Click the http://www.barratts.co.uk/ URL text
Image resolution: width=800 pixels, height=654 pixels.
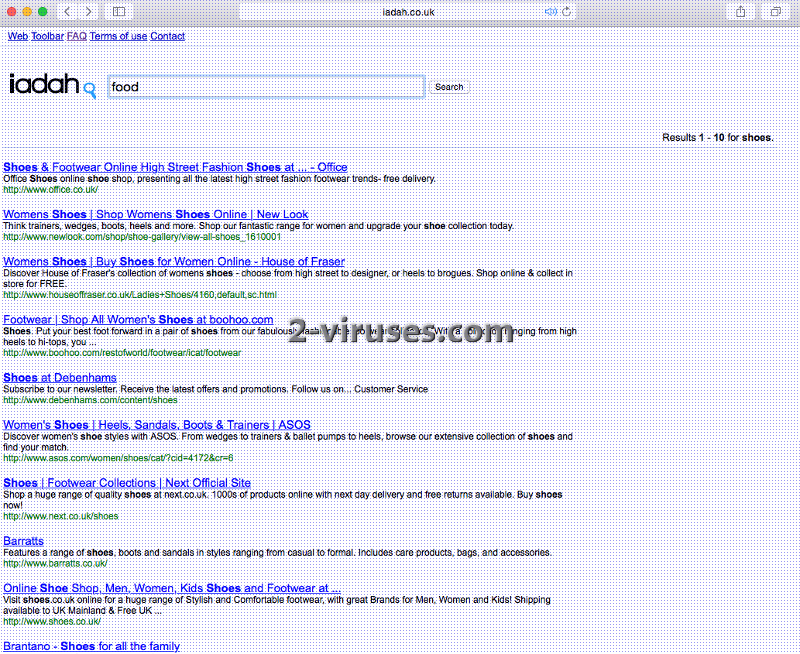[55, 564]
